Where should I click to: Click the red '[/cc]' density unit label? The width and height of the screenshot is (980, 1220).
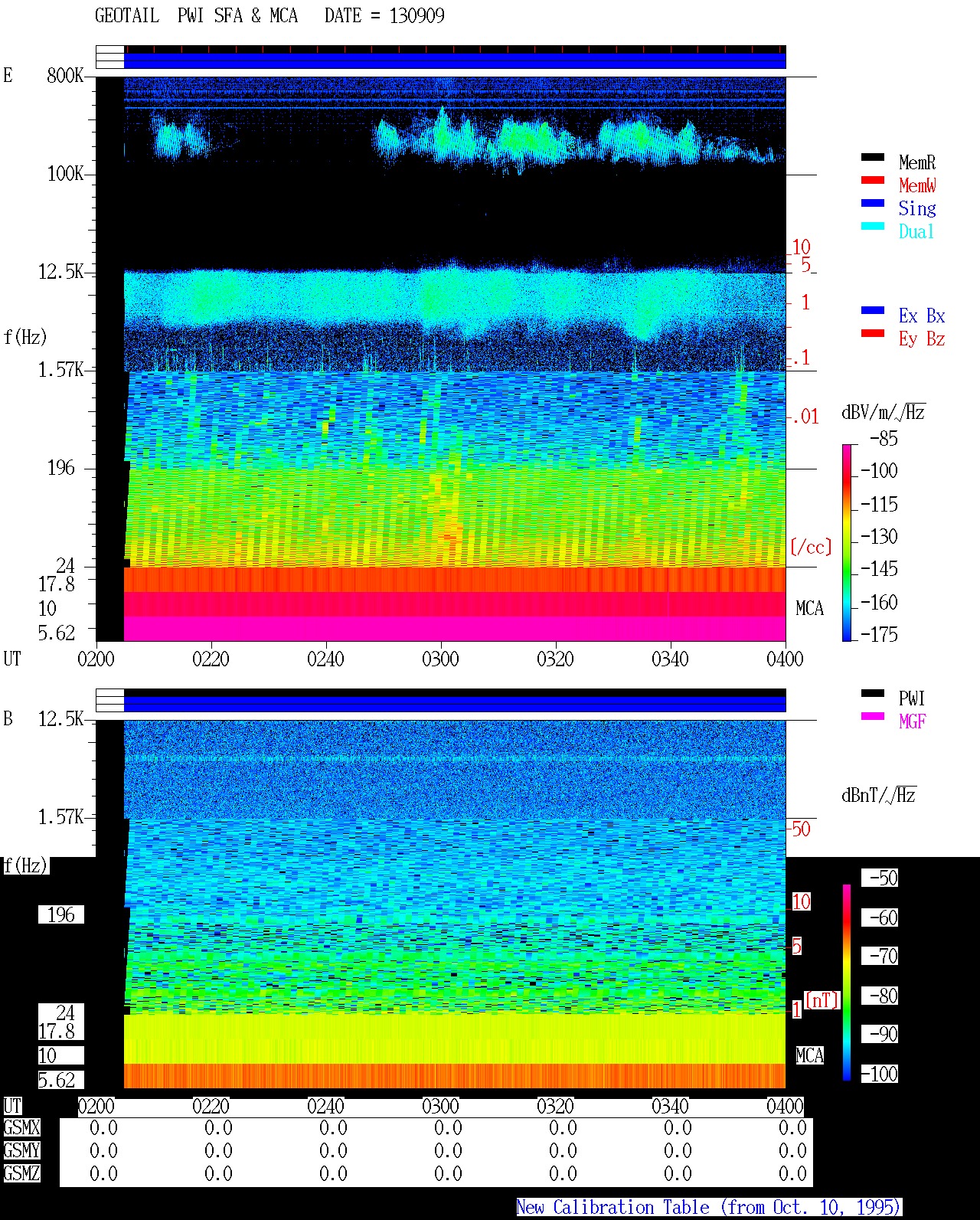coord(811,547)
